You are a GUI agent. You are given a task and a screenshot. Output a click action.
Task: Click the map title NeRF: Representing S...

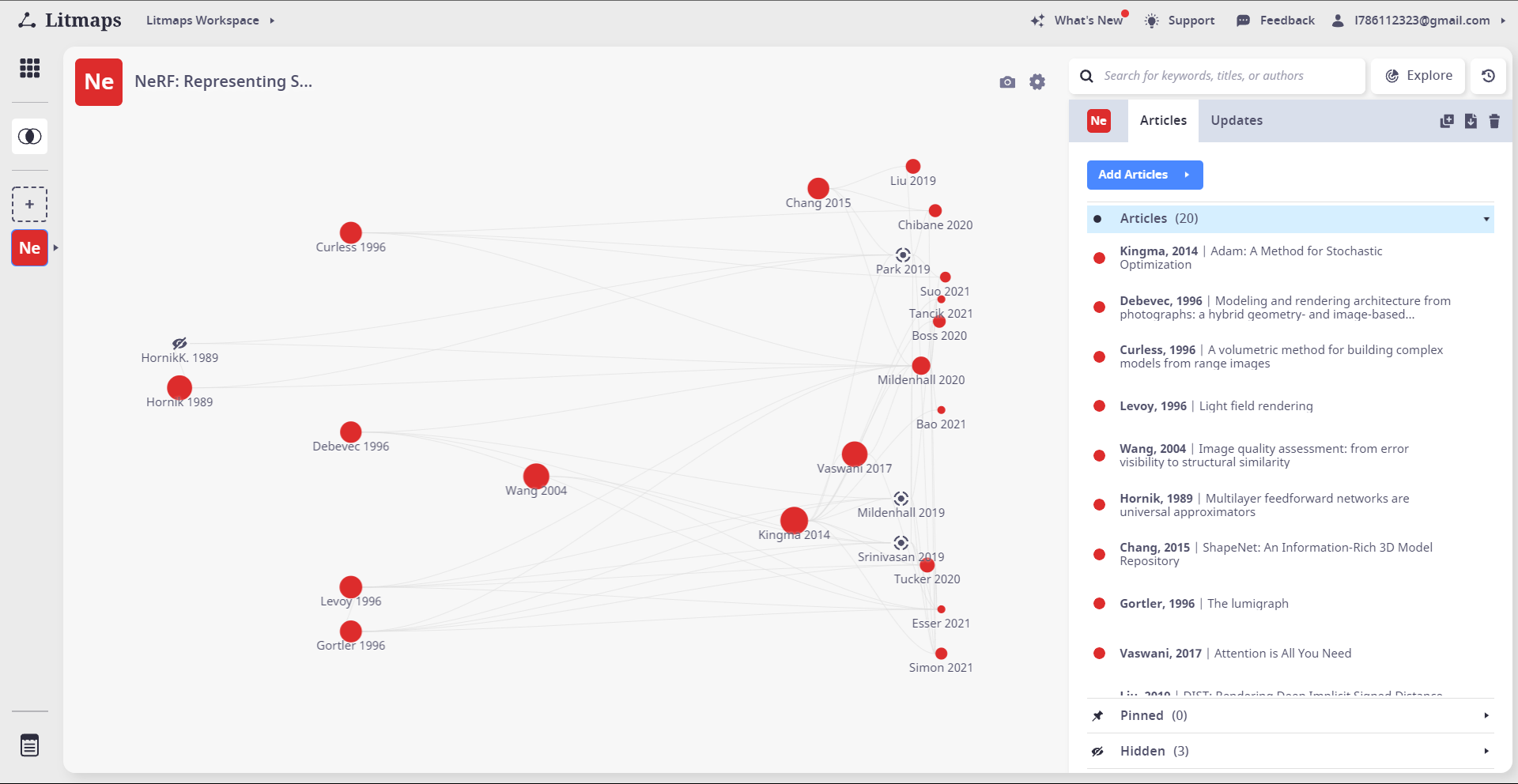click(x=224, y=81)
